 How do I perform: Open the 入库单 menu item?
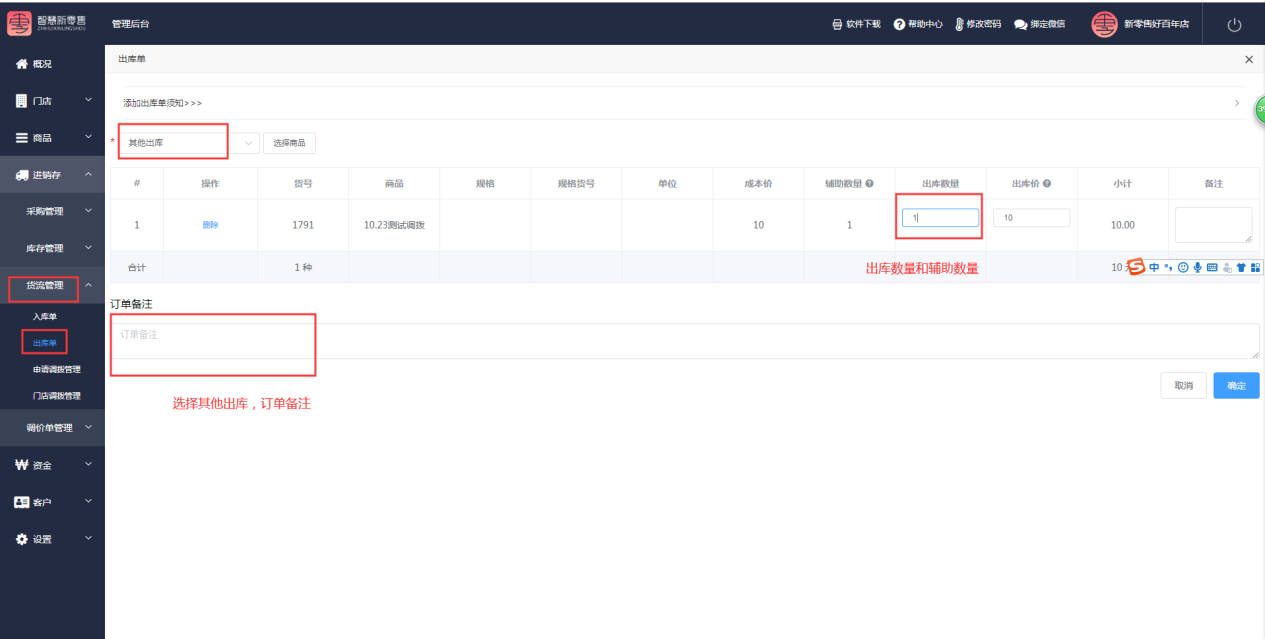[x=45, y=316]
